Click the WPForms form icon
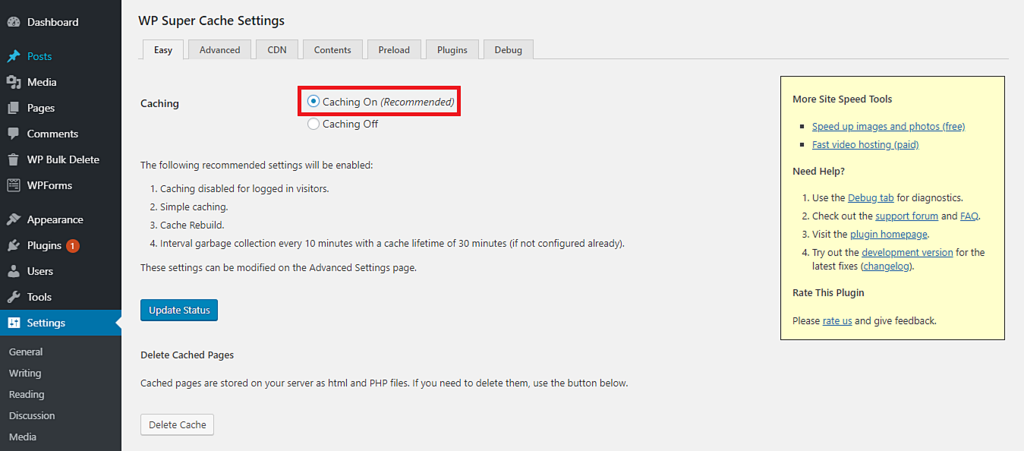 [x=13, y=185]
